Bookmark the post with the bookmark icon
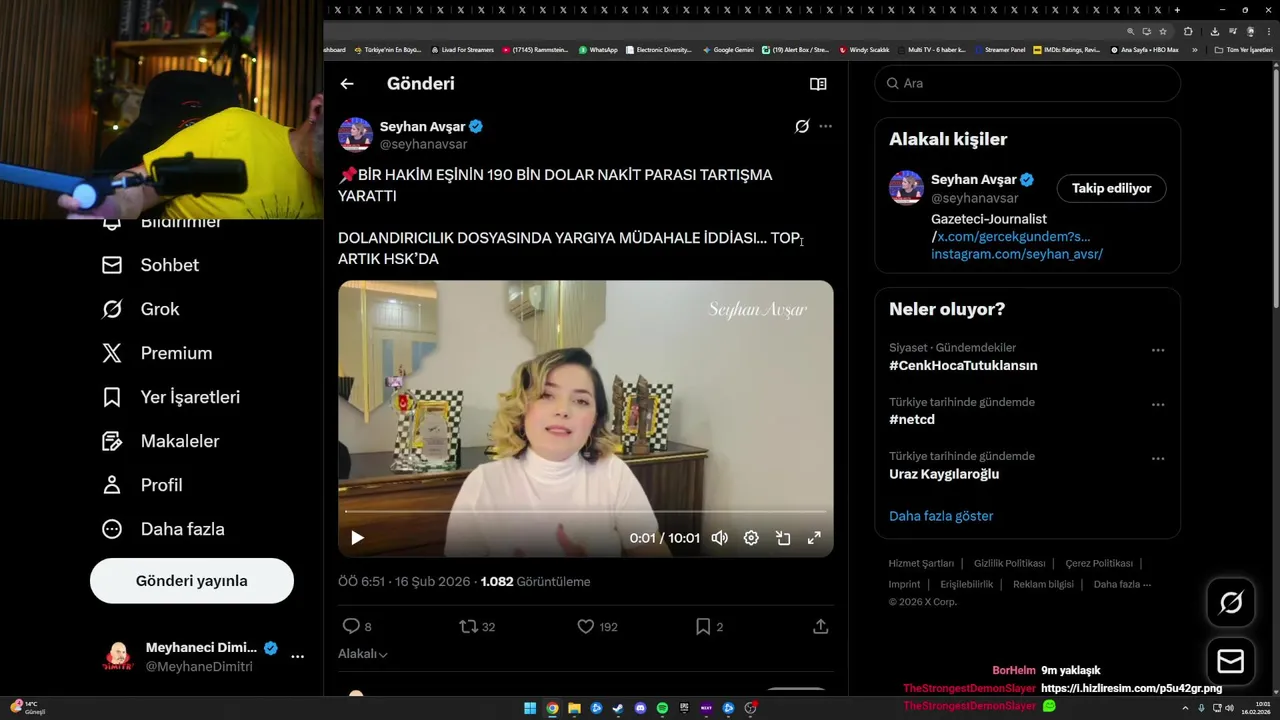The height and width of the screenshot is (720, 1280). pyautogui.click(x=703, y=626)
